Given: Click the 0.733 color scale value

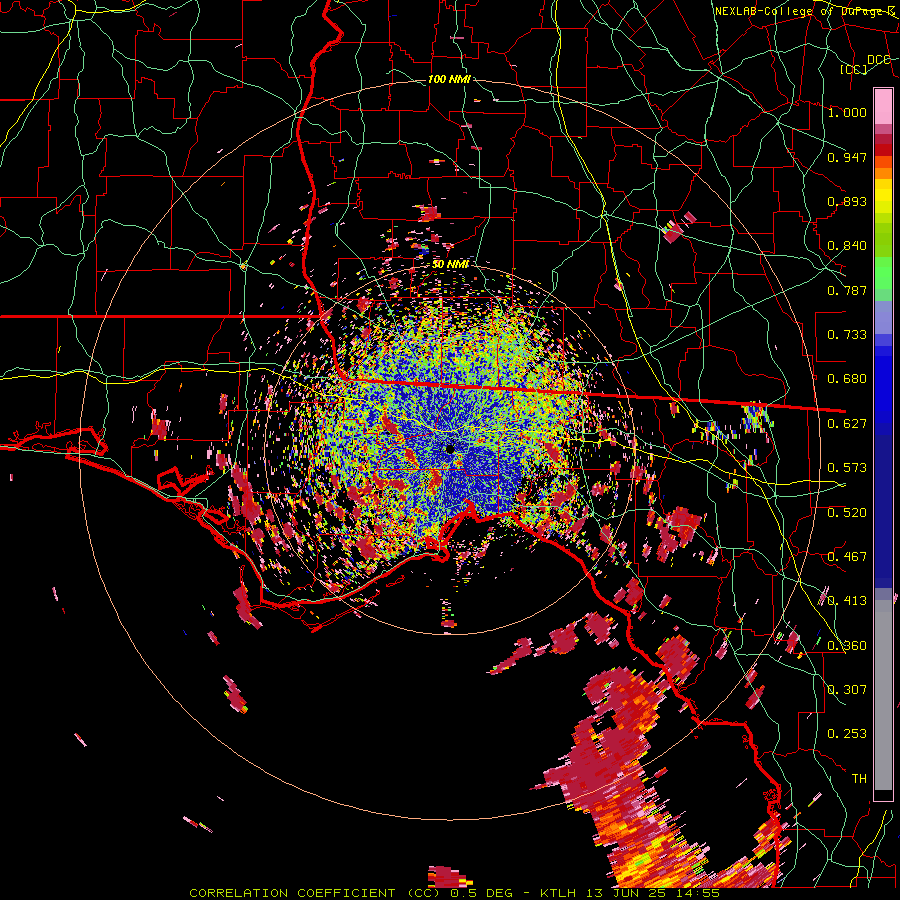Looking at the screenshot, I should coord(847,335).
